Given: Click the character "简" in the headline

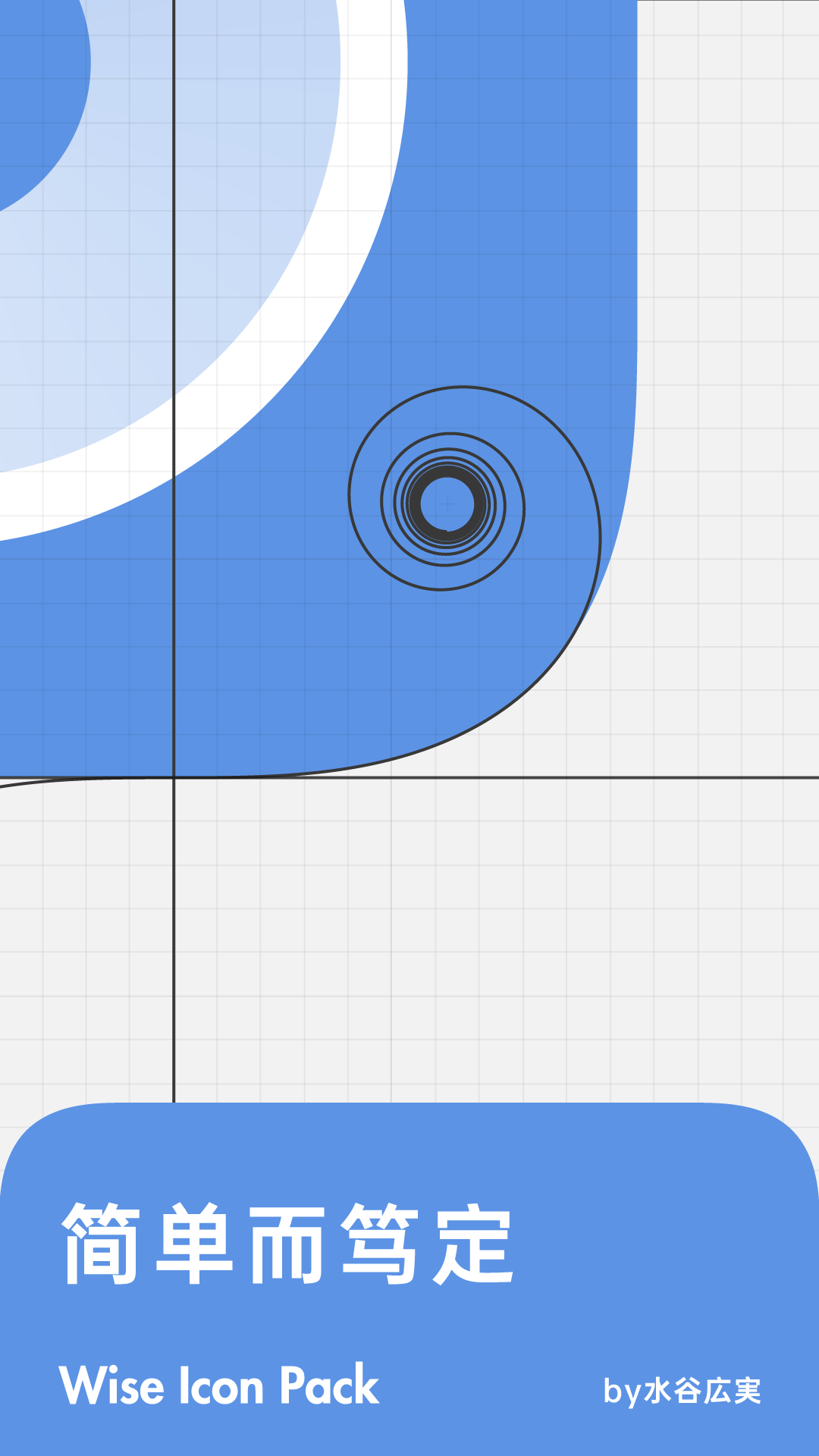Looking at the screenshot, I should 100,1244.
